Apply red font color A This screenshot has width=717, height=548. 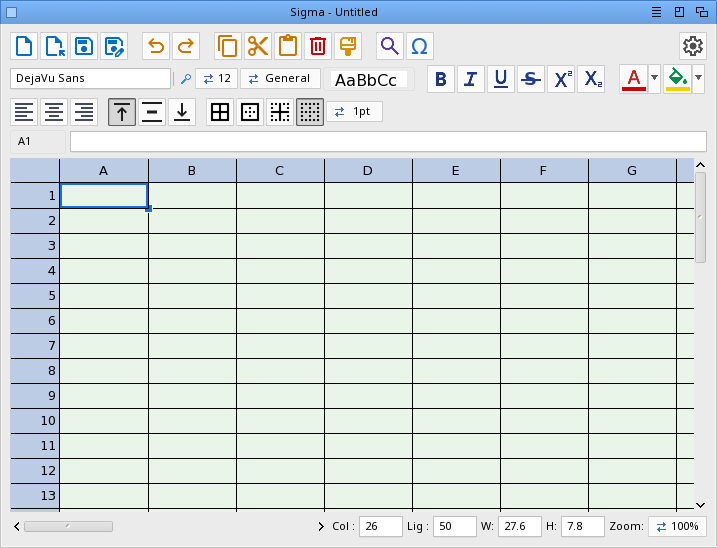[x=633, y=79]
